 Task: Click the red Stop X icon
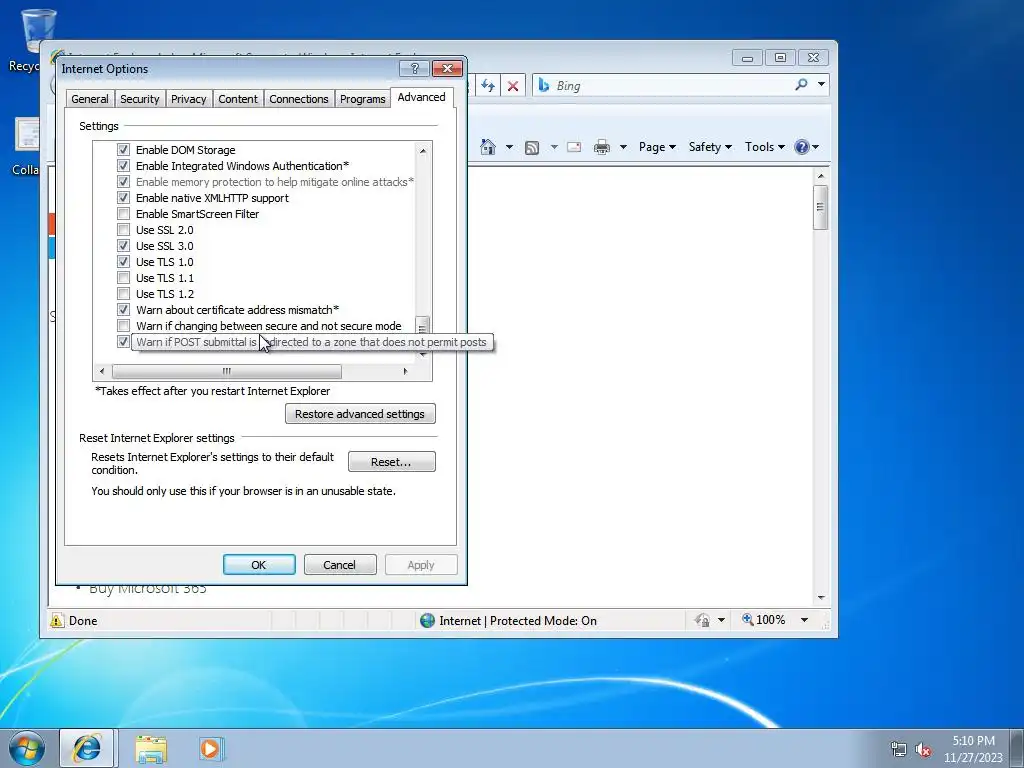[513, 86]
